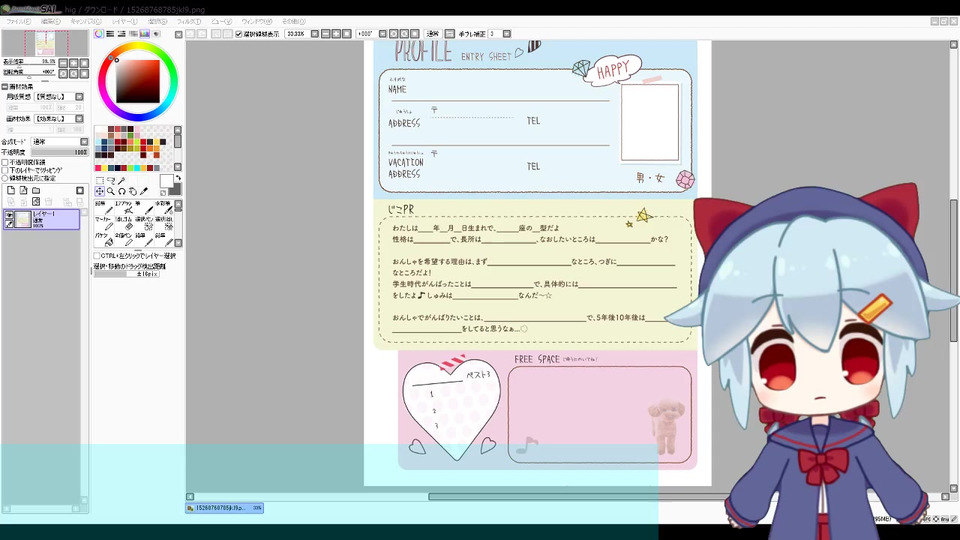960x540 pixels.
Task: Select the 15268768785jkl9.png document tab
Action: click(225, 508)
